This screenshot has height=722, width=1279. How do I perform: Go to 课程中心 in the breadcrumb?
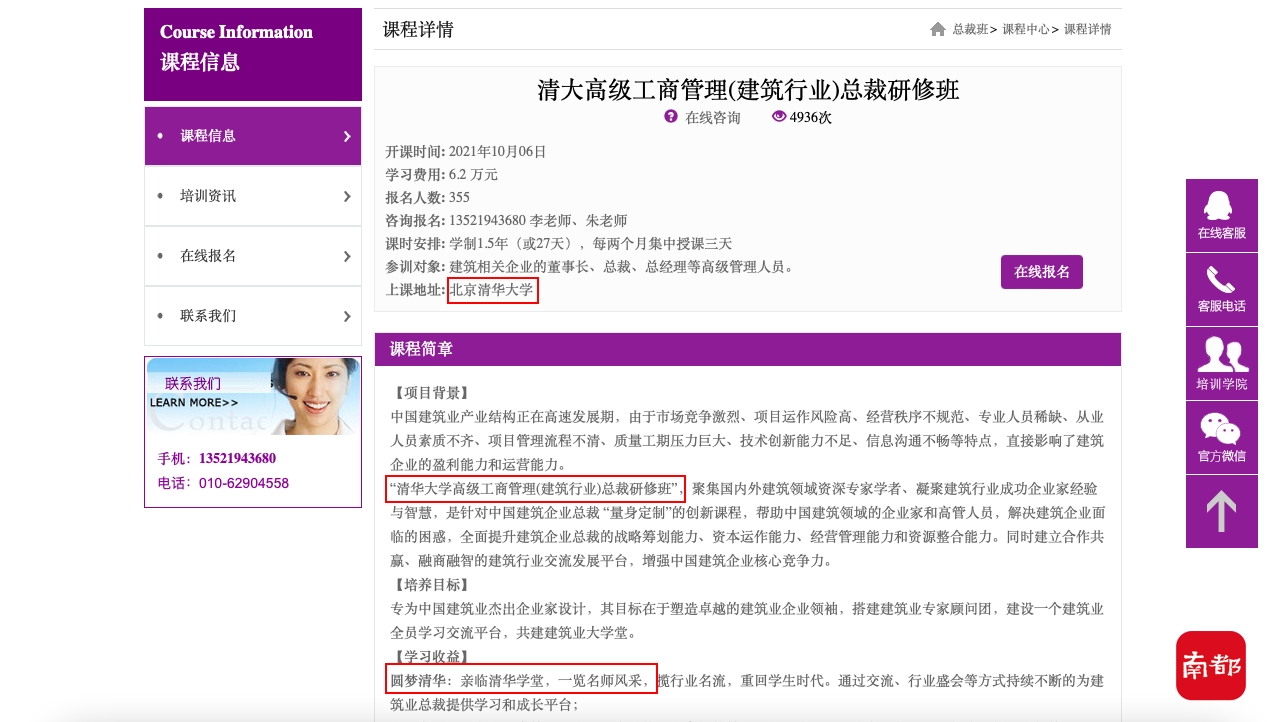1026,29
